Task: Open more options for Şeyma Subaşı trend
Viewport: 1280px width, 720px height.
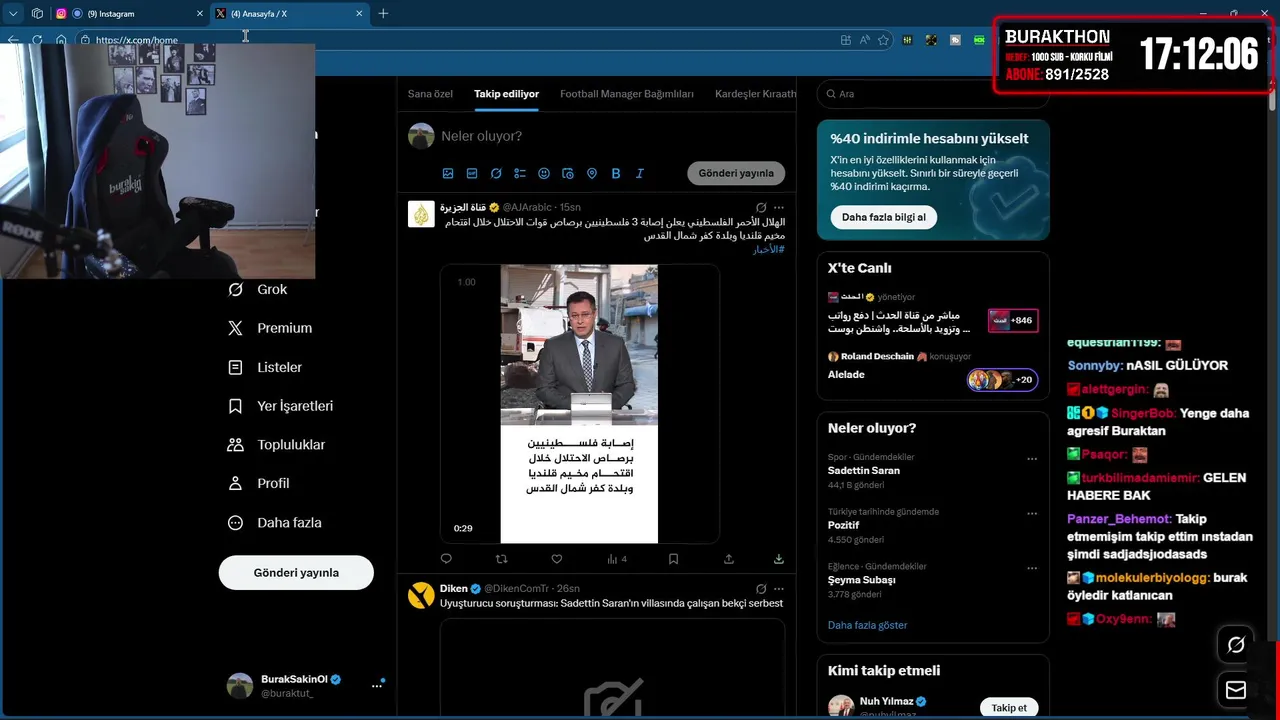Action: pos(1032,568)
